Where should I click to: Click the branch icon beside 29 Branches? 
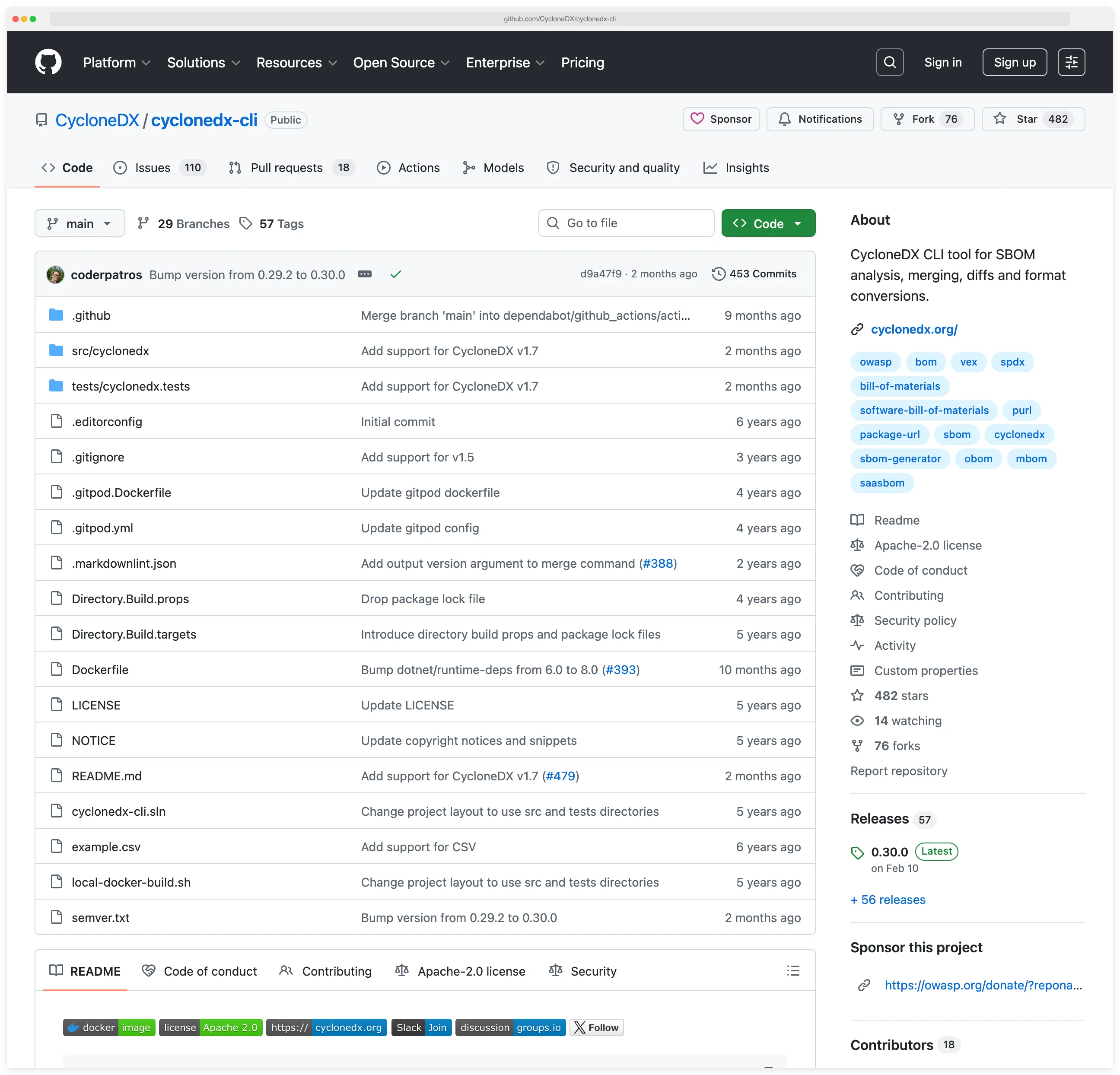coord(143,223)
